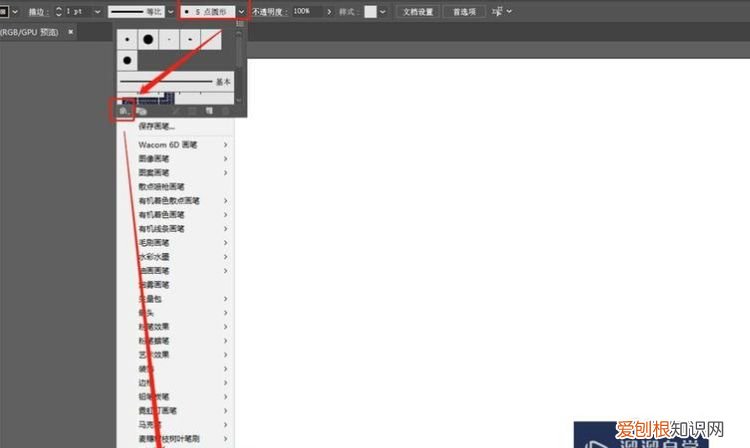Open the 图像画笔 submenu
This screenshot has height=448, width=750.
point(176,158)
